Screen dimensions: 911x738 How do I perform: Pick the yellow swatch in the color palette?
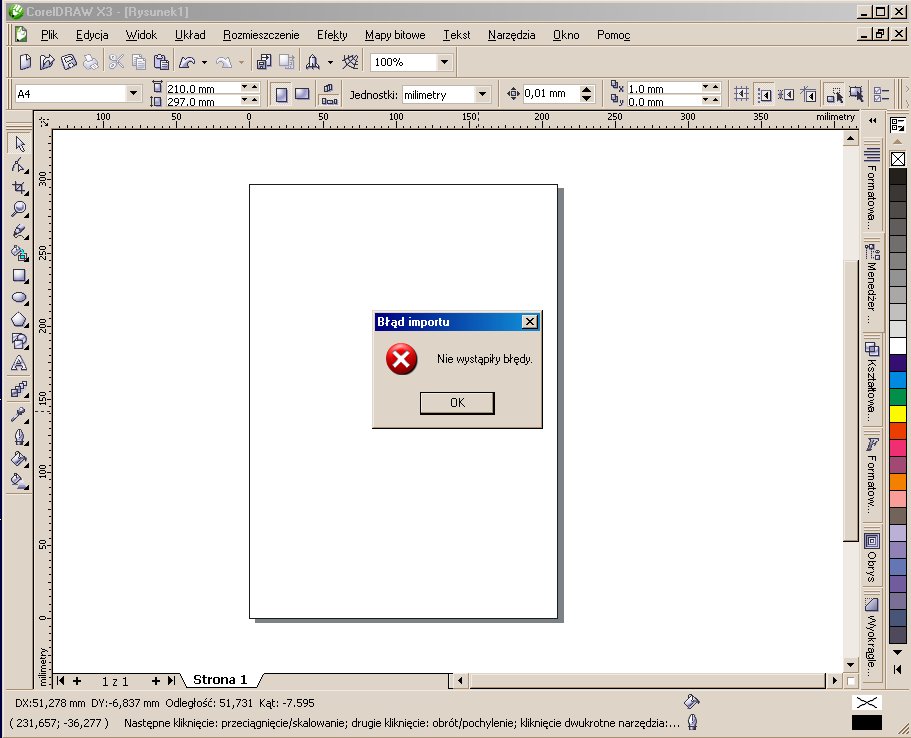[x=897, y=413]
